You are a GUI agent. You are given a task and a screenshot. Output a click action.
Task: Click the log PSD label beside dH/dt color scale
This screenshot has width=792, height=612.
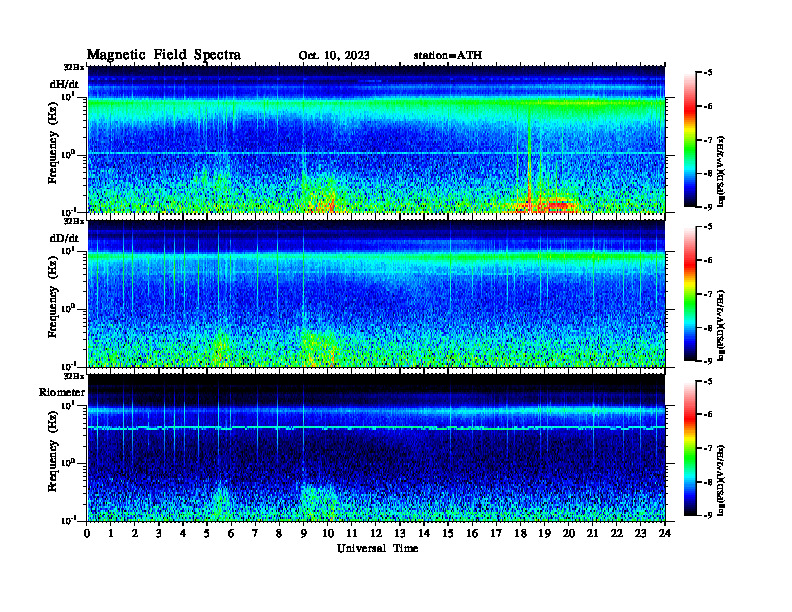coord(721,171)
